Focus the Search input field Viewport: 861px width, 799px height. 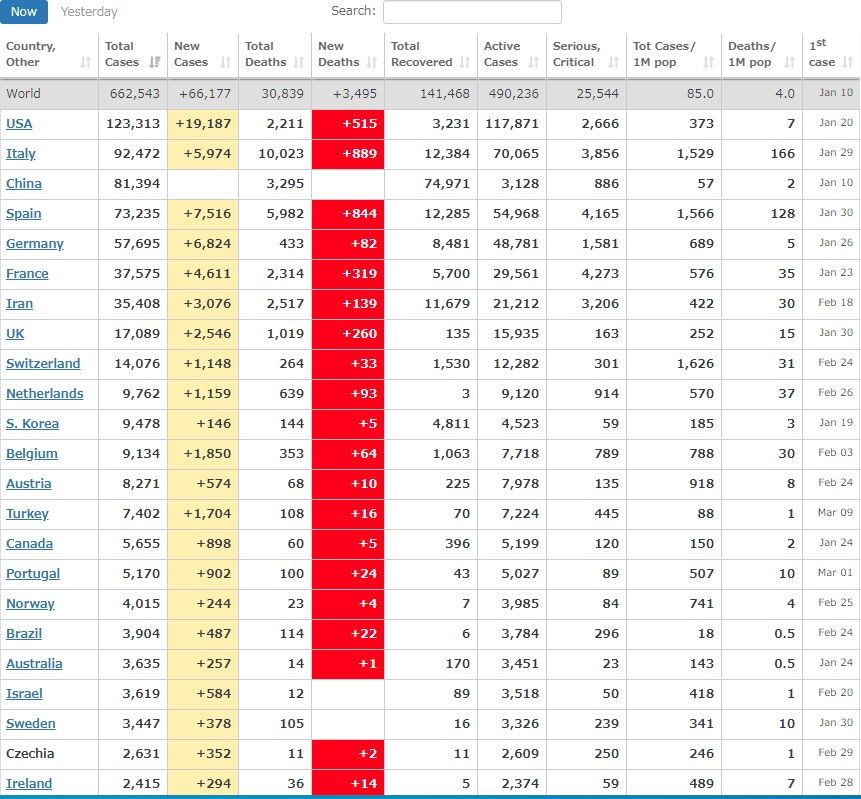pos(472,12)
